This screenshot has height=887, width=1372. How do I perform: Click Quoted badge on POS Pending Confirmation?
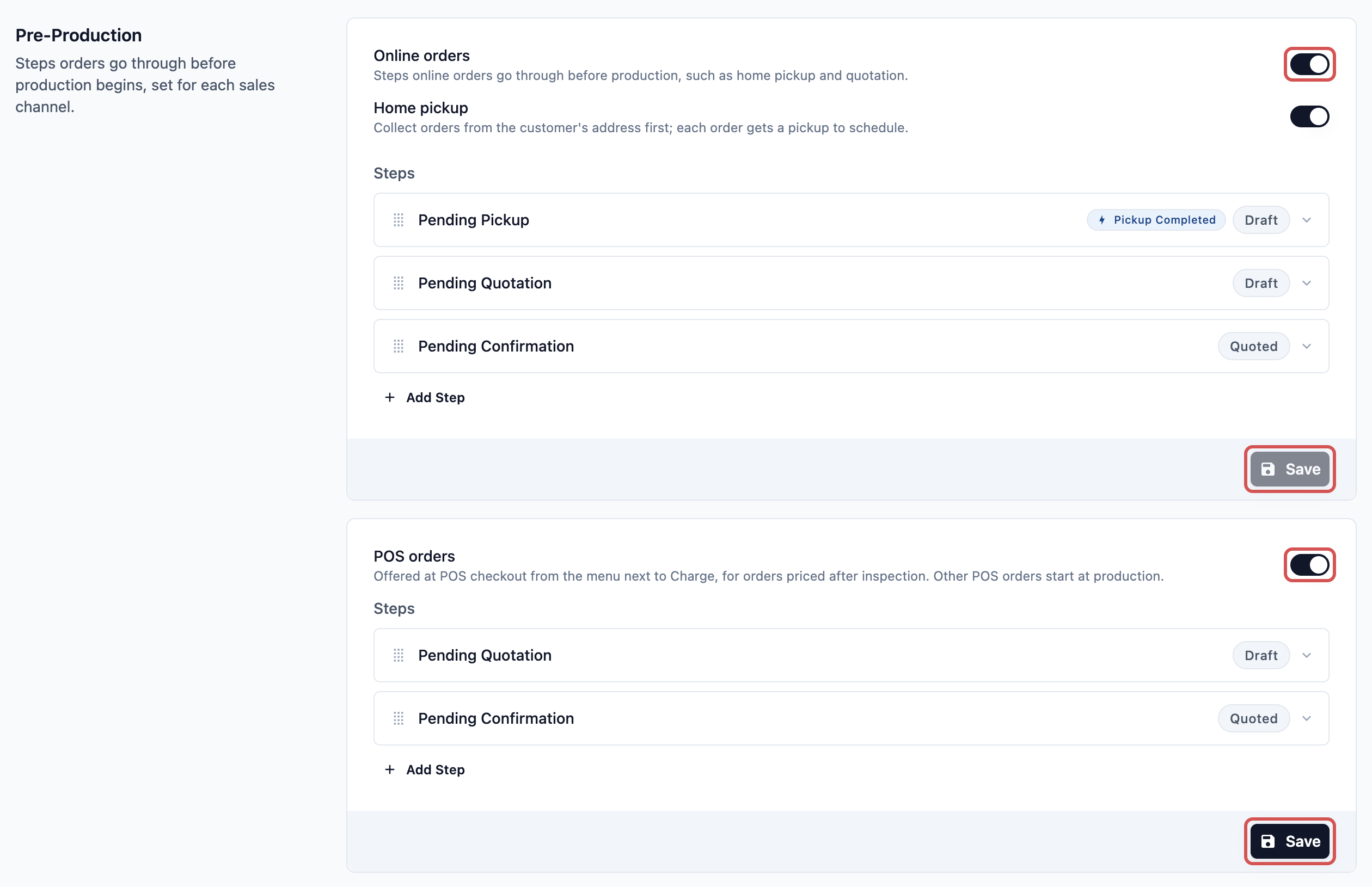pos(1253,718)
